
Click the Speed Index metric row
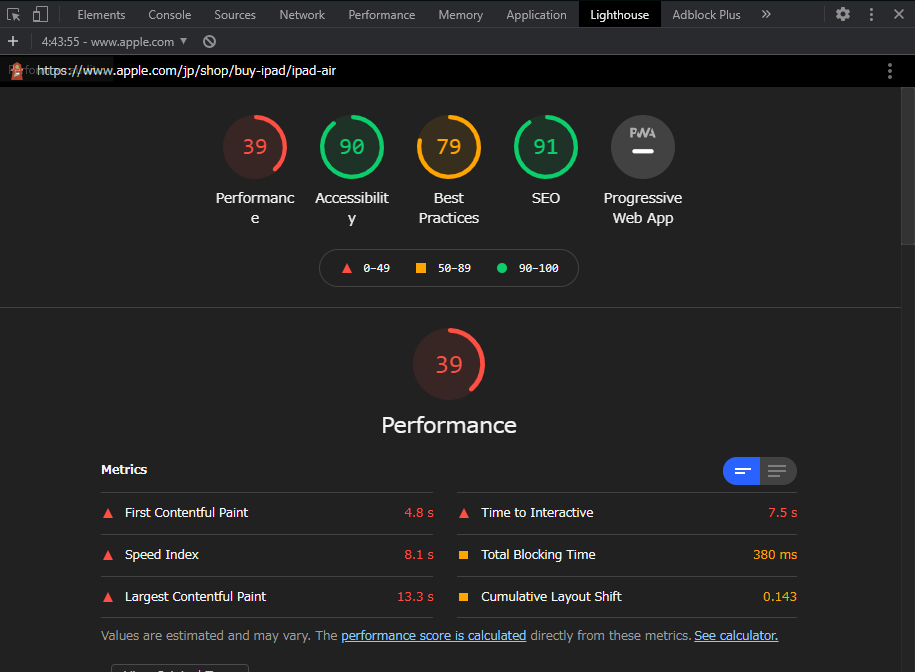pyautogui.click(x=267, y=555)
